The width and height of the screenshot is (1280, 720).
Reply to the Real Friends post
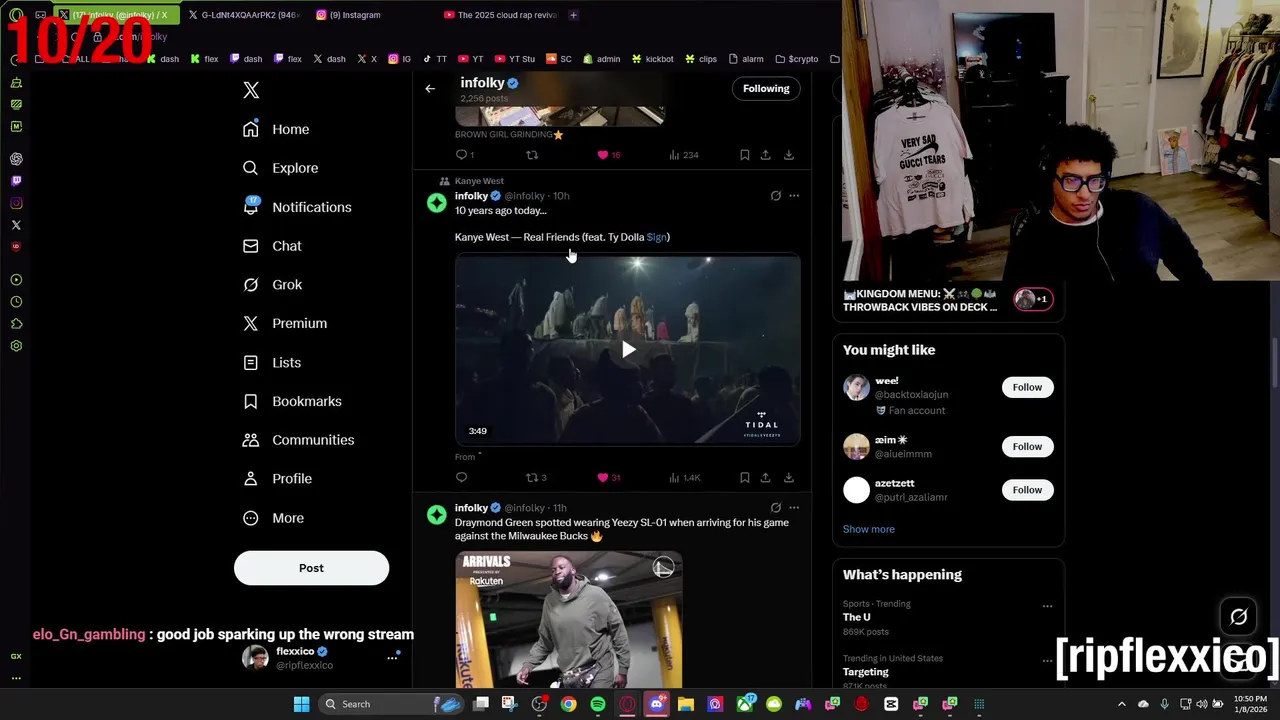click(462, 478)
